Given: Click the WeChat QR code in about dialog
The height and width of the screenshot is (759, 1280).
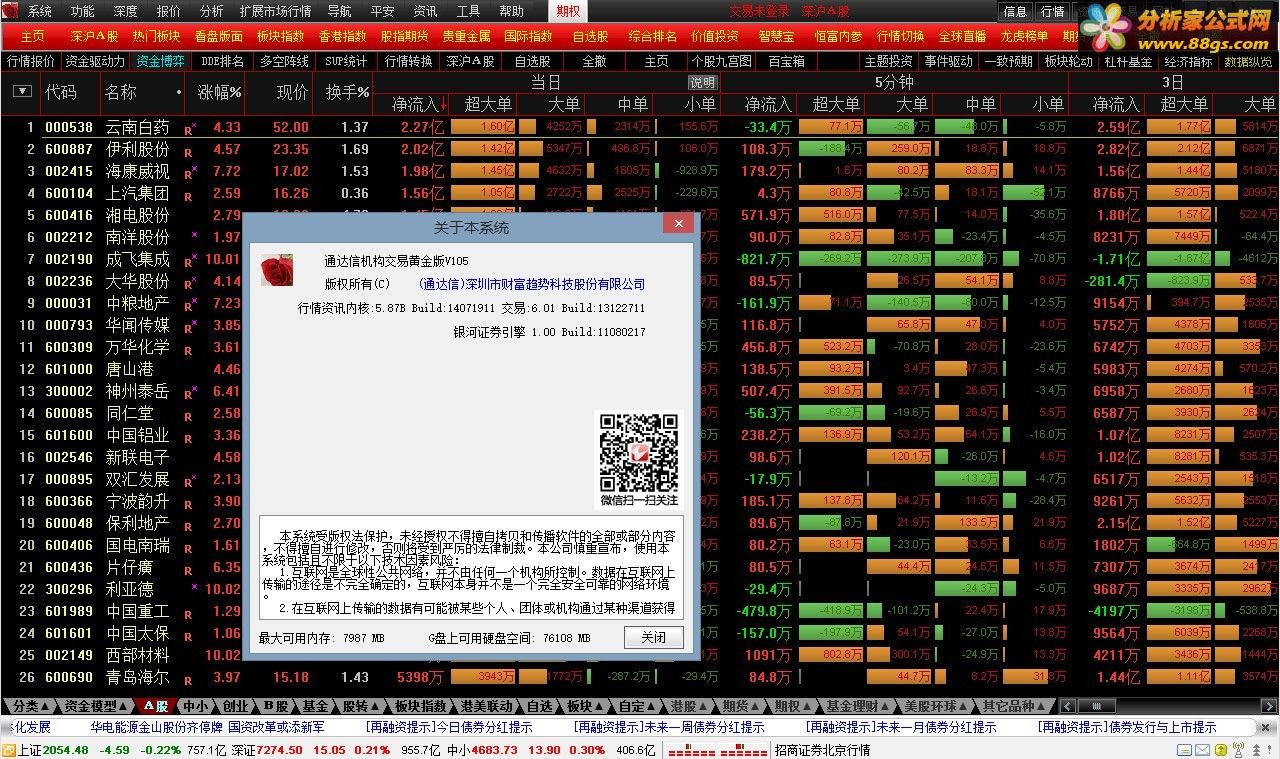Looking at the screenshot, I should tap(638, 451).
